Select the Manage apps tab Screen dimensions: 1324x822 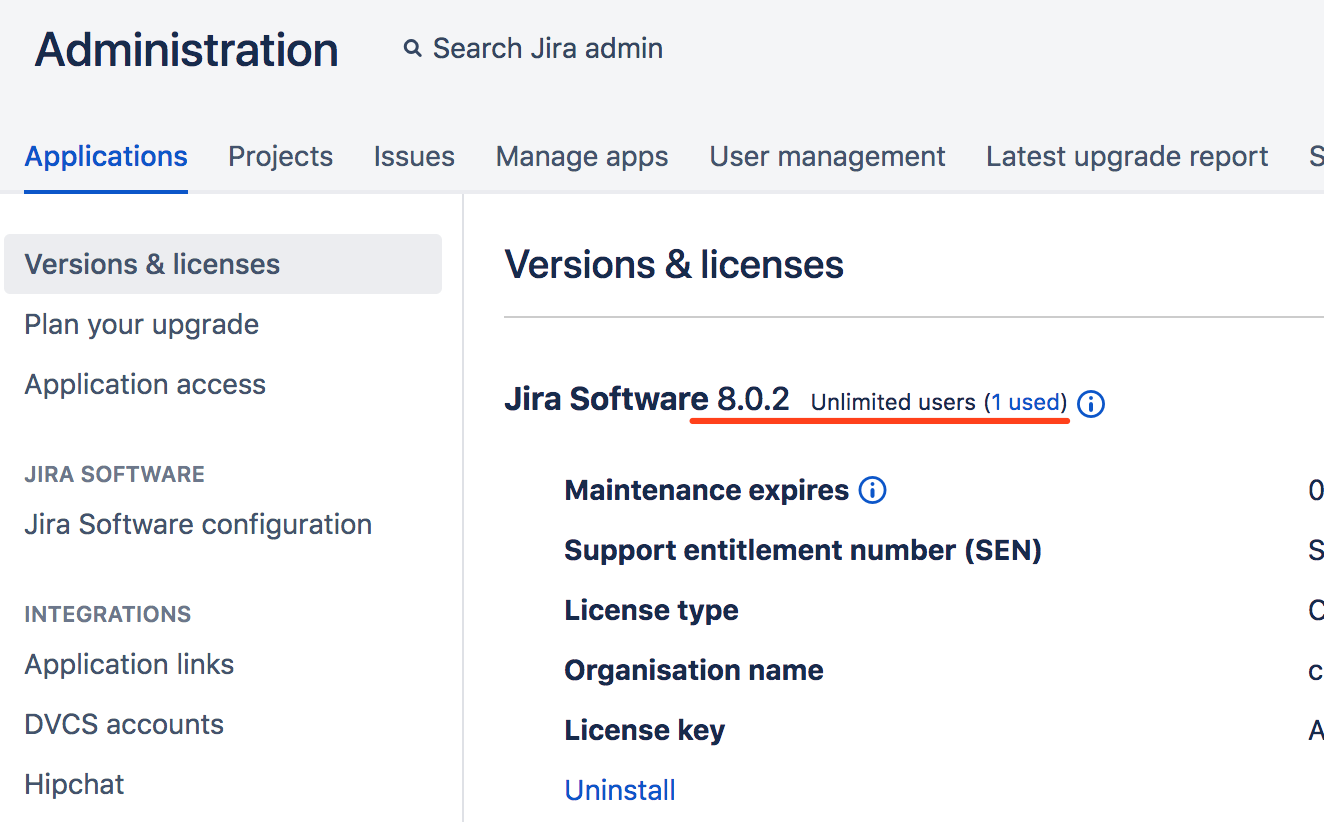click(582, 157)
